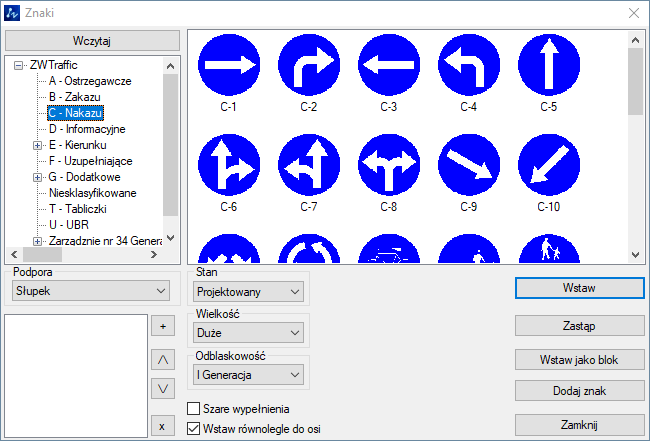Screen dimensions: 650x441
Task: Choose the C-4 turn left sign
Action: (468, 63)
